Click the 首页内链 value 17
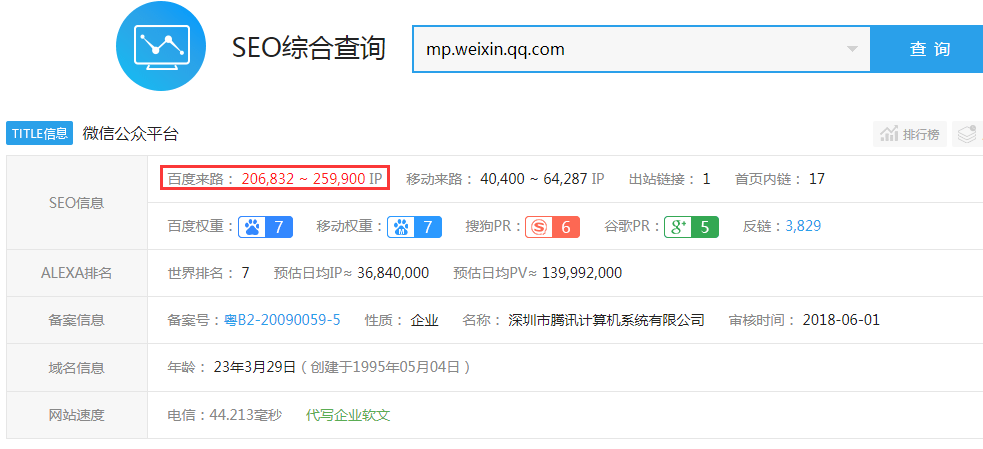The image size is (983, 449). (x=817, y=179)
